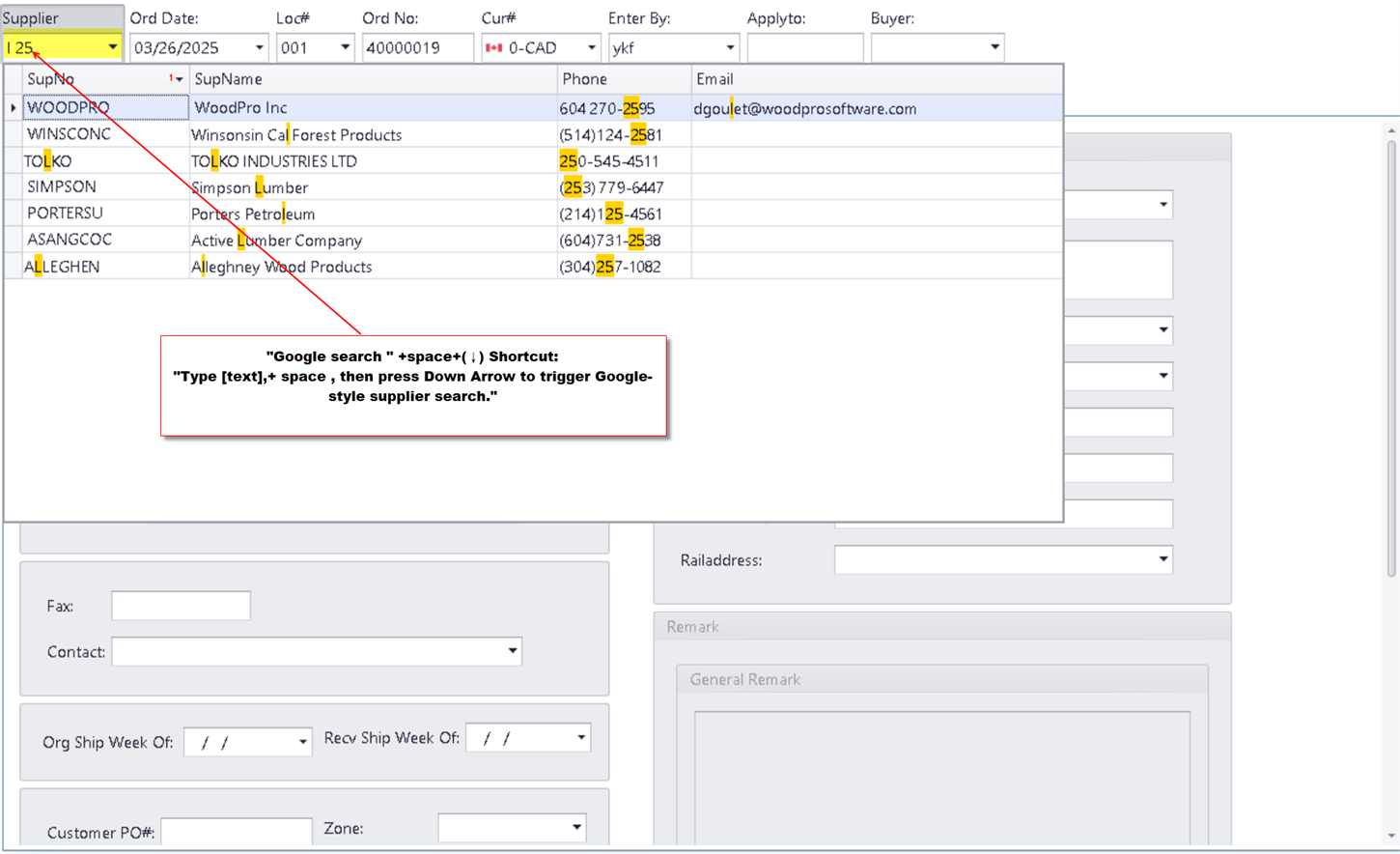Click the WOODPRO row indicator arrow
Screen dimensions: 1400x854
(14, 108)
